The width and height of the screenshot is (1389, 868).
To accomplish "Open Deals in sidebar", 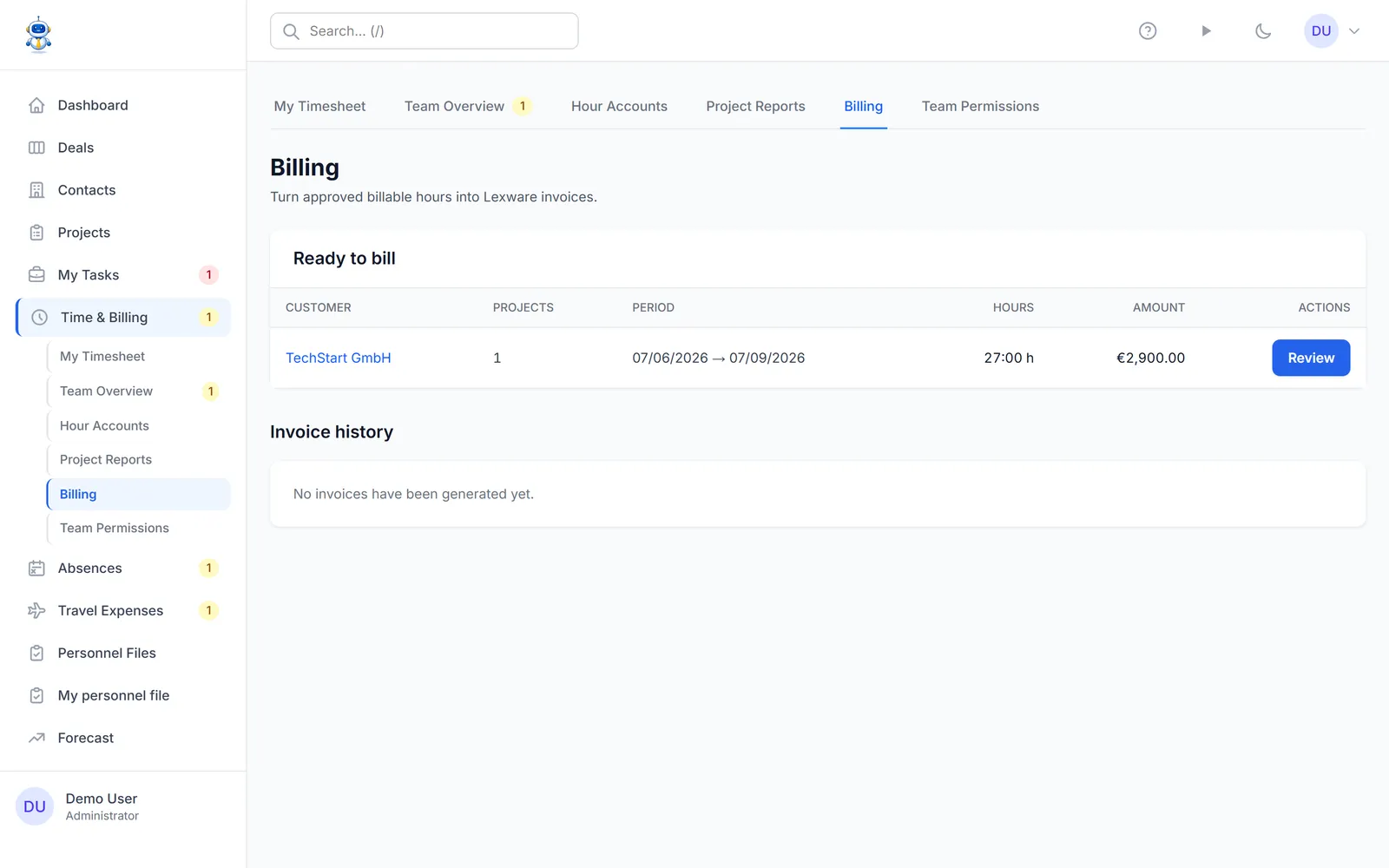I will (x=123, y=148).
